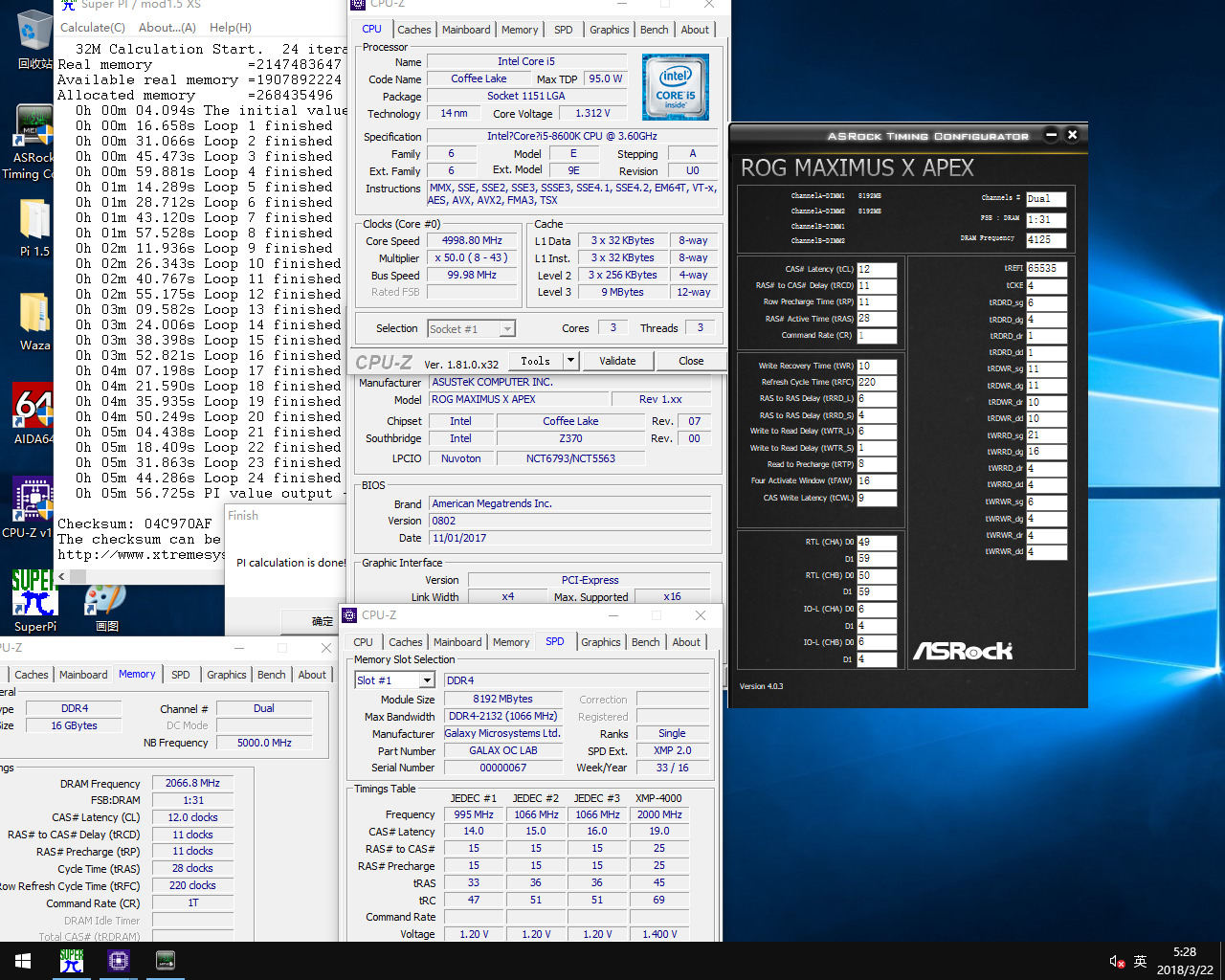Click the Tools button

pos(536,361)
